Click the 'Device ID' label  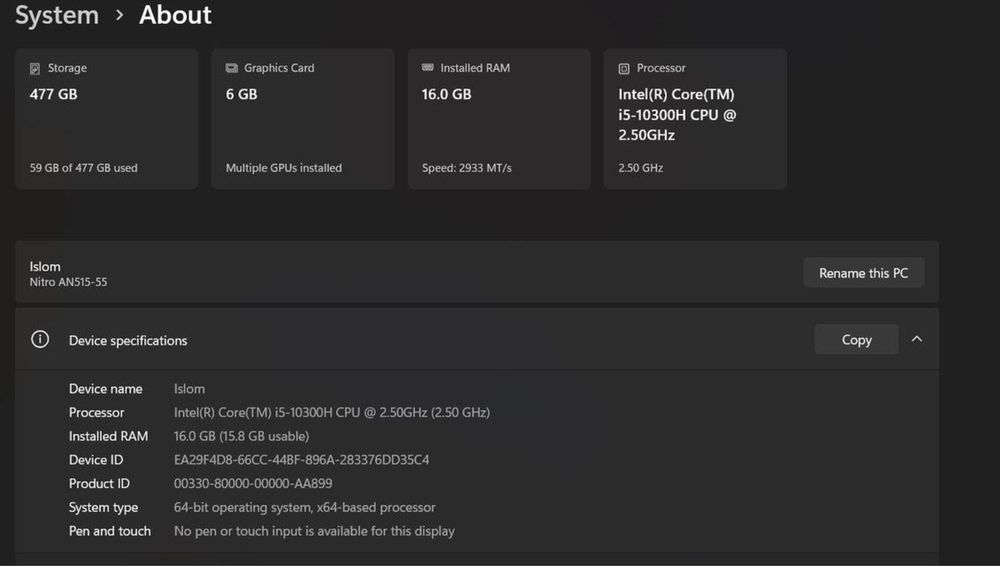point(96,459)
